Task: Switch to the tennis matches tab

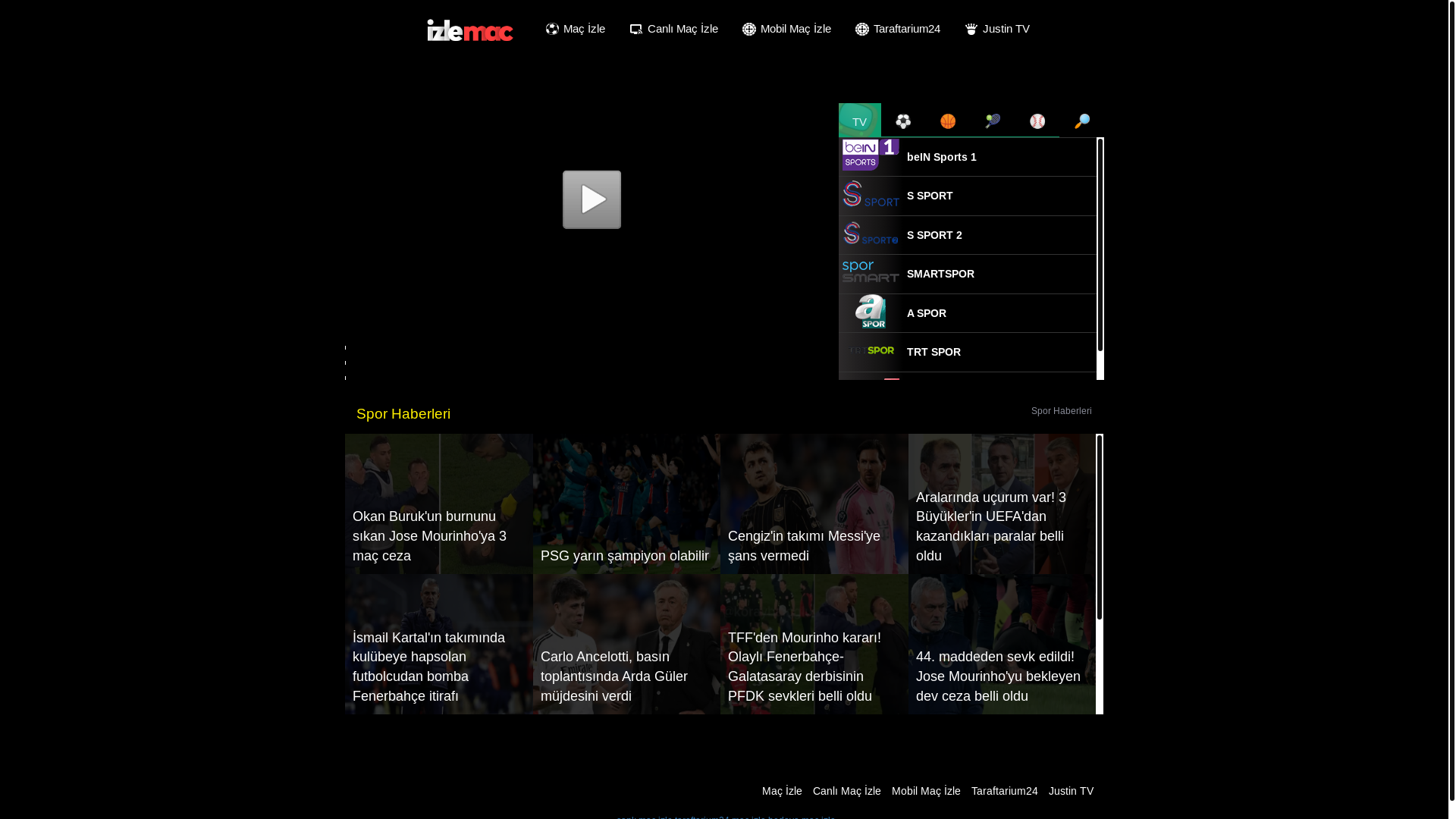Action: [993, 121]
